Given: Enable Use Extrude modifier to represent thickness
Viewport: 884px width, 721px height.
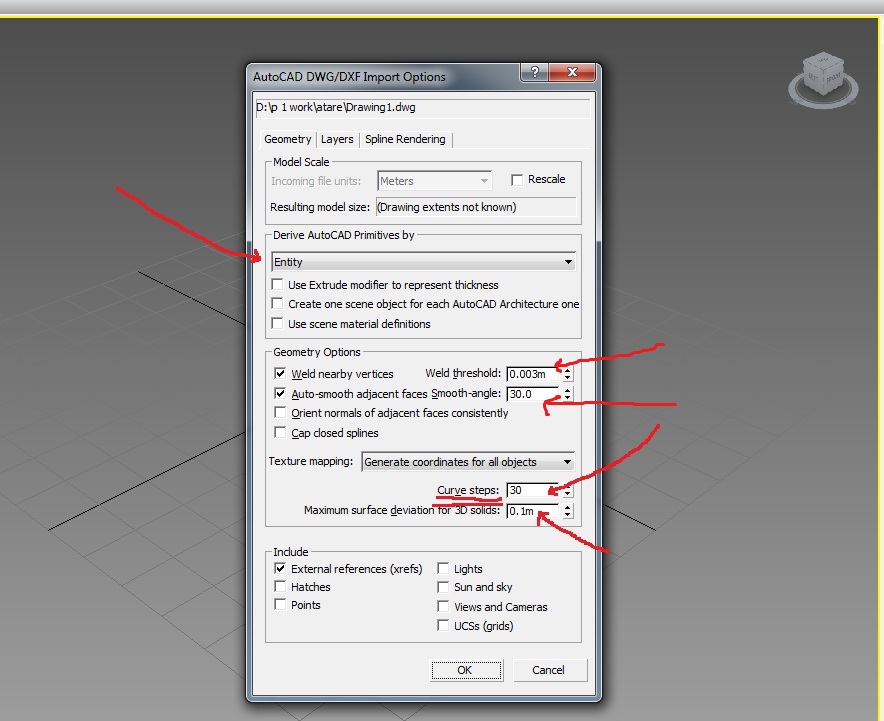Looking at the screenshot, I should [x=277, y=284].
